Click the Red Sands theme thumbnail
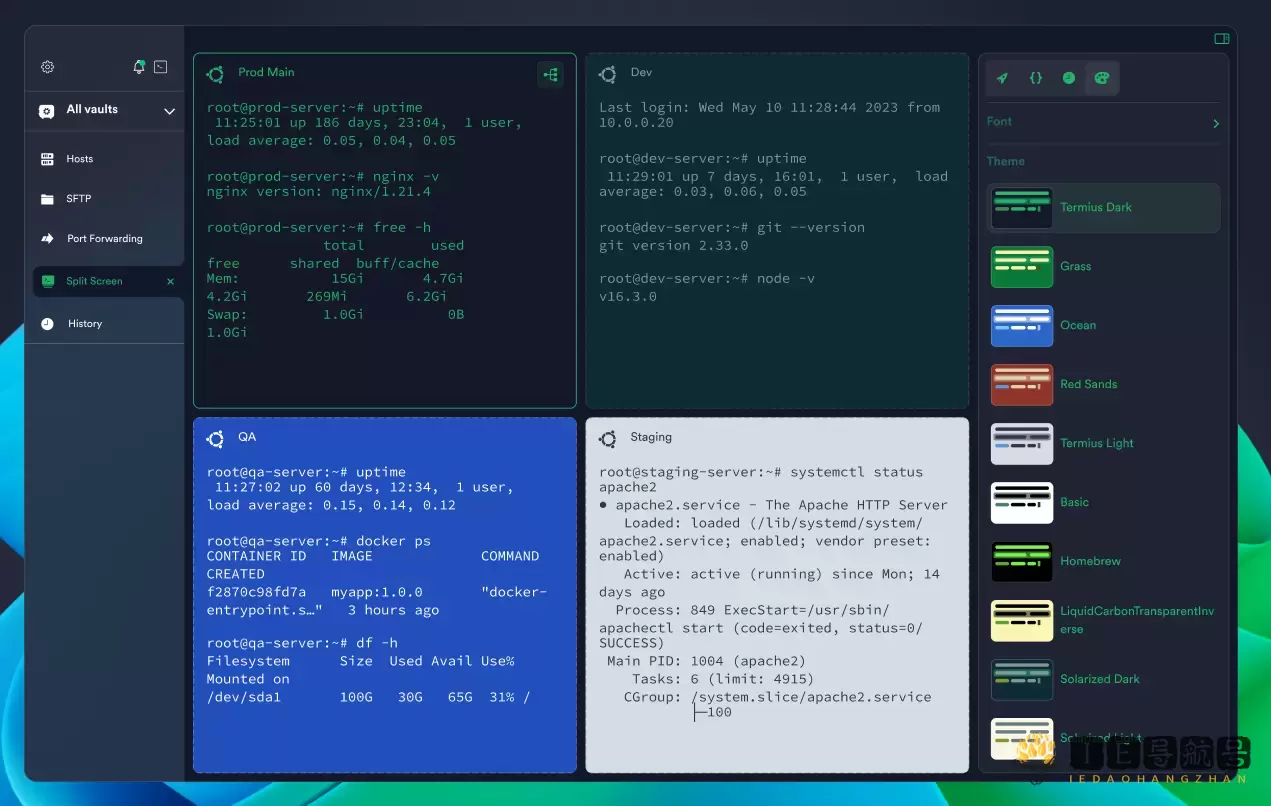Image resolution: width=1271 pixels, height=806 pixels. coord(1022,385)
